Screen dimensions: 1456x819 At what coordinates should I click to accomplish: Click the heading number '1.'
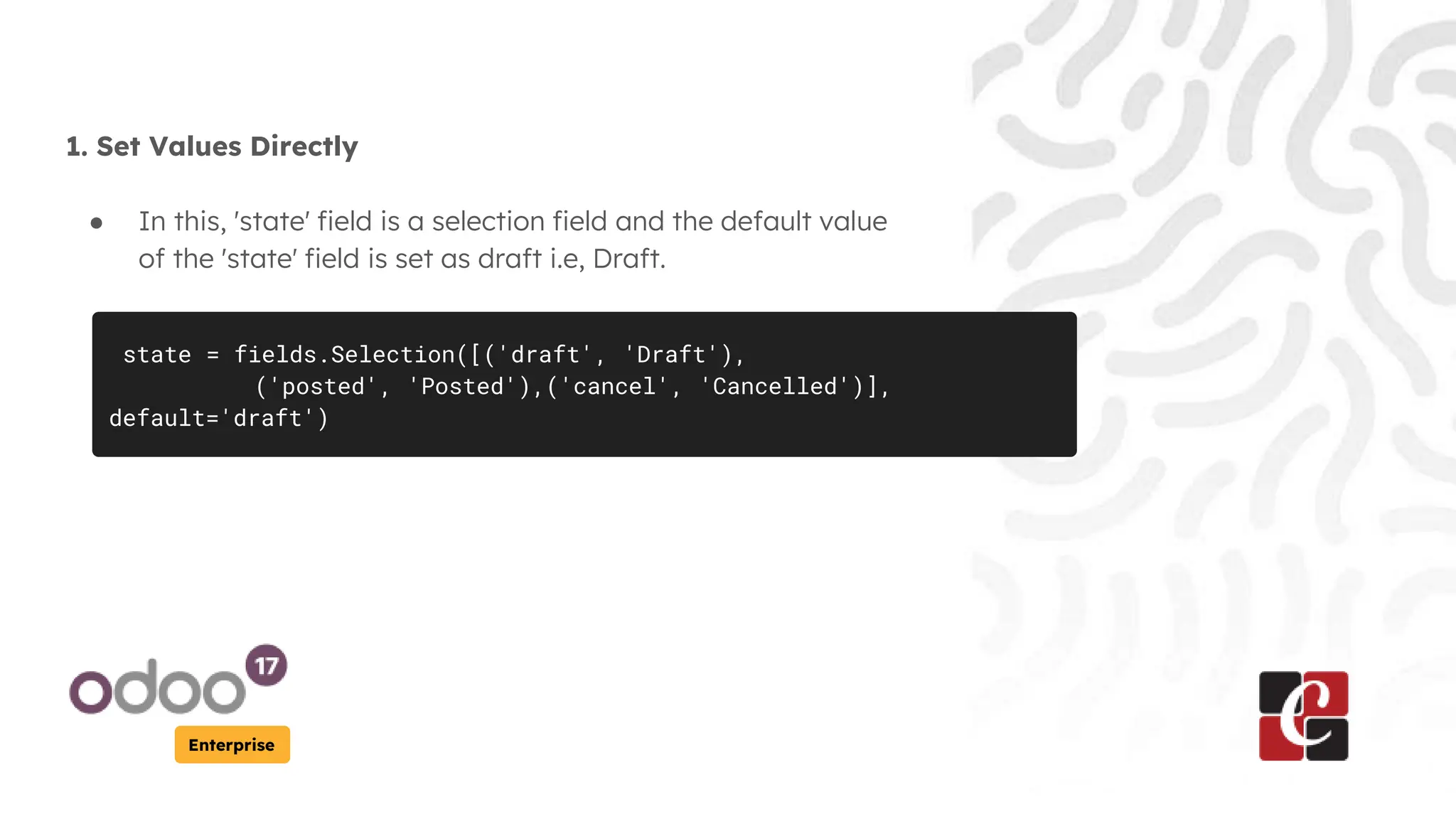pyautogui.click(x=77, y=146)
